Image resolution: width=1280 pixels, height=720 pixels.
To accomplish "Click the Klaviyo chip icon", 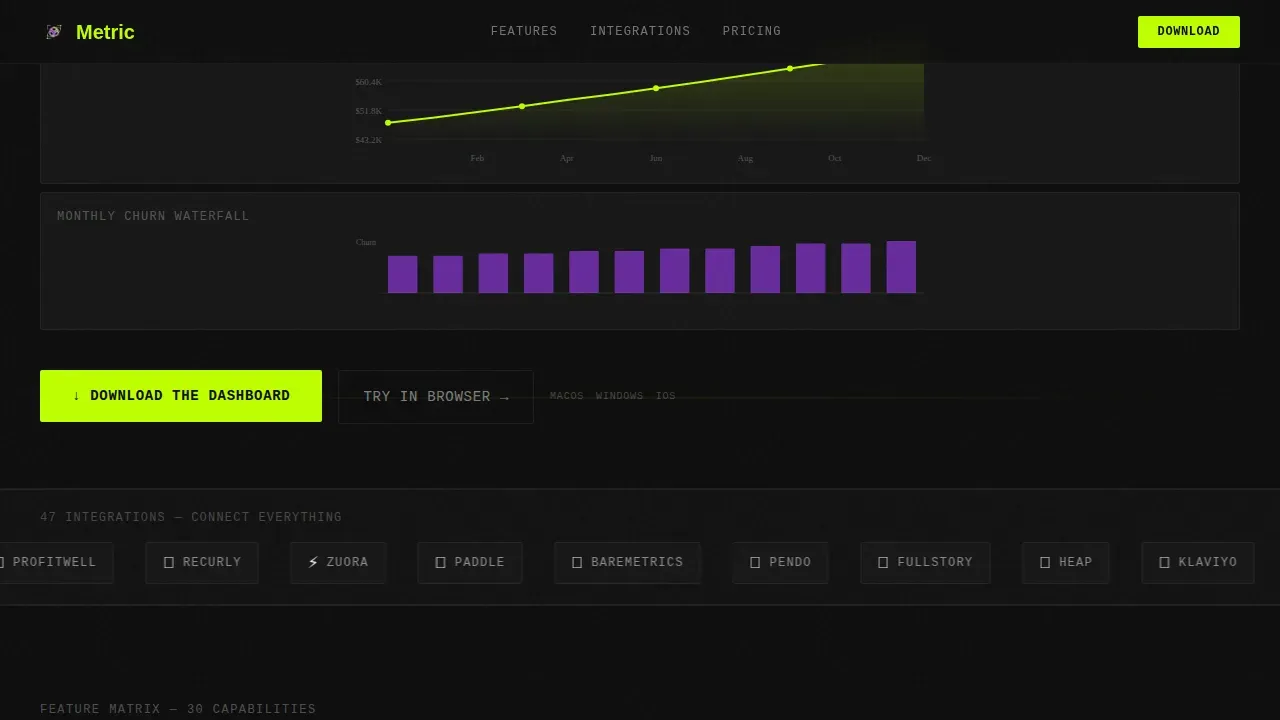I will [x=1164, y=562].
